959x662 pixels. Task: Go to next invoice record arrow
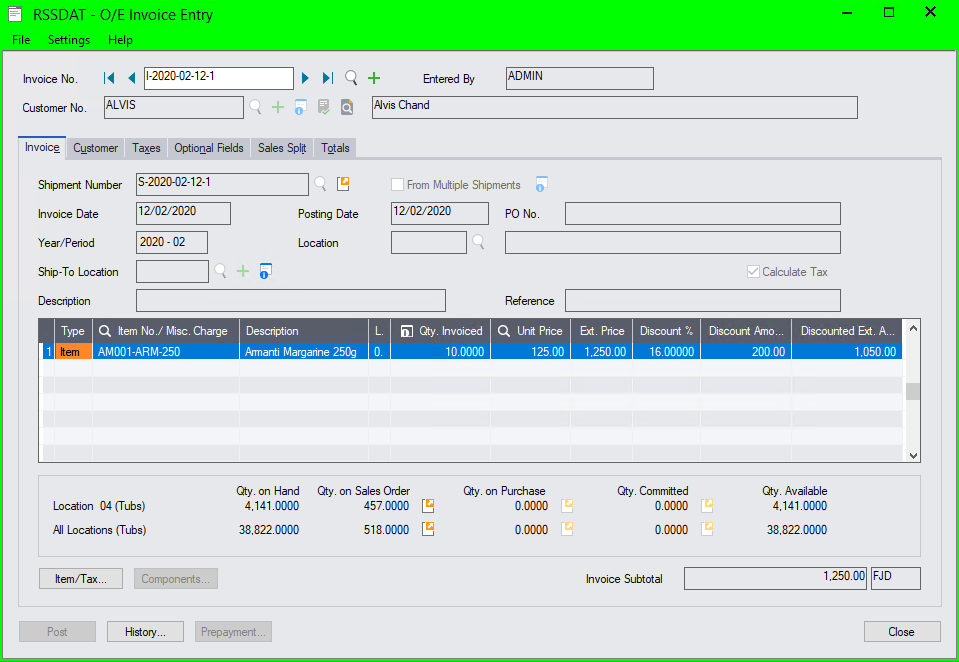[305, 78]
